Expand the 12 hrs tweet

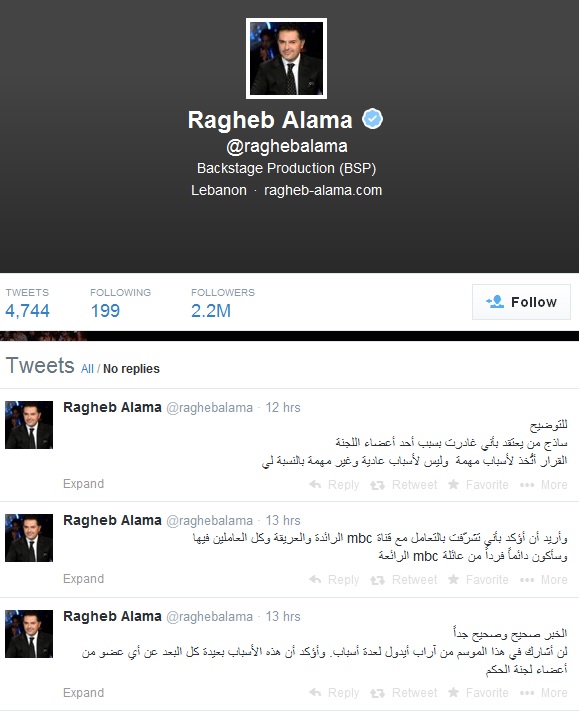pyautogui.click(x=84, y=484)
